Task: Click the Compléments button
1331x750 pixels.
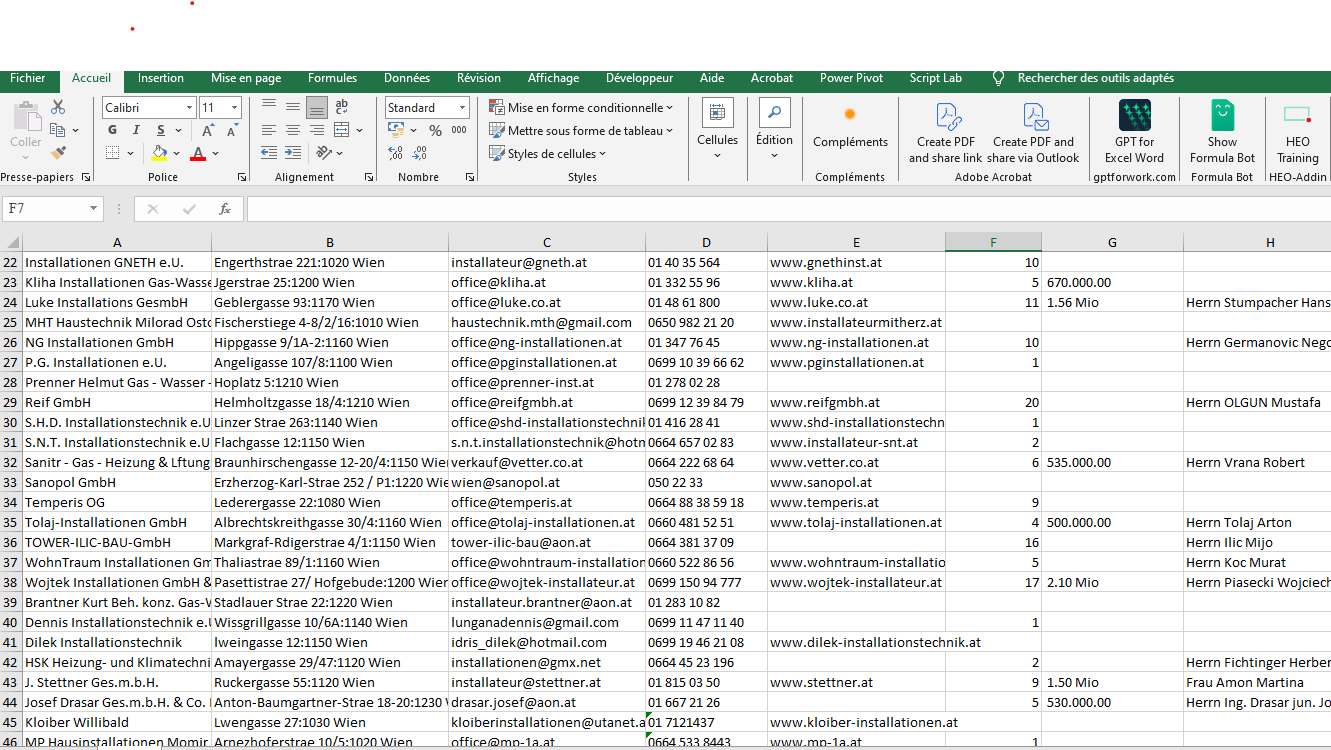Action: click(850, 127)
